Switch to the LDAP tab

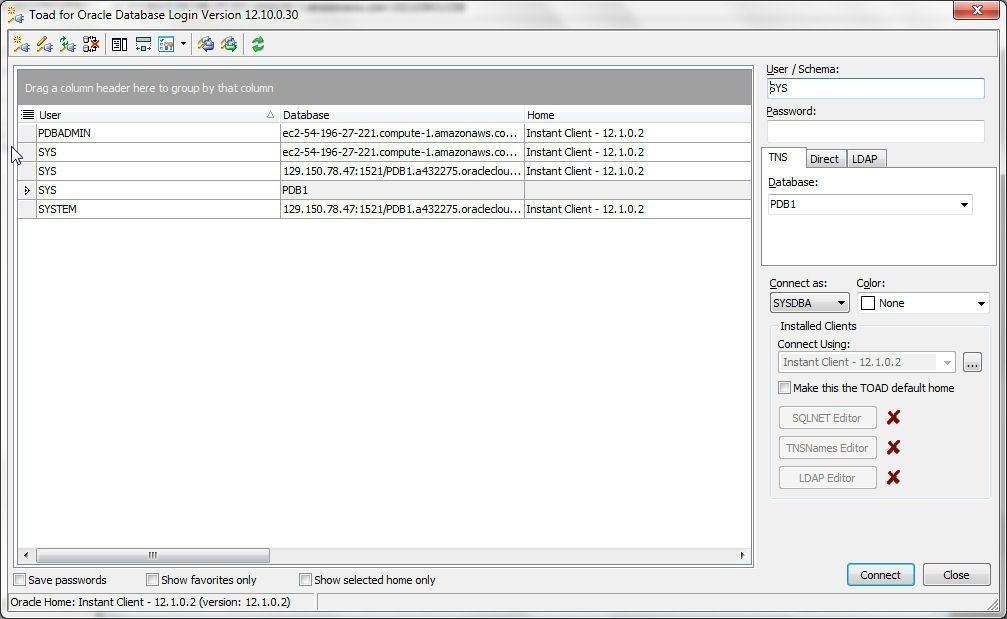click(x=864, y=159)
